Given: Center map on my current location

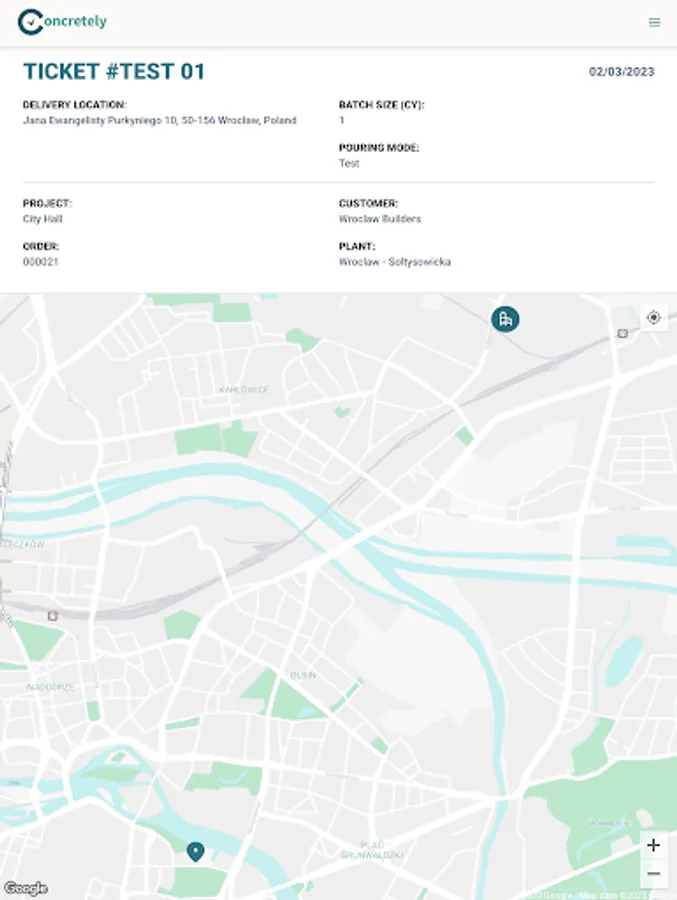Looking at the screenshot, I should [x=654, y=317].
